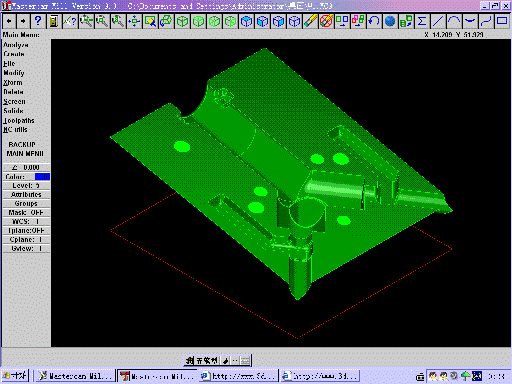
Task: Toggle Tplane: OFF setting
Action: tap(26, 231)
